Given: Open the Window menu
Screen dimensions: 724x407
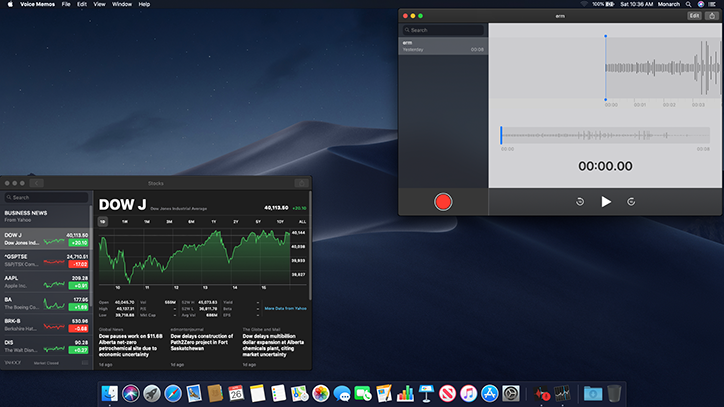Looking at the screenshot, I should [x=122, y=4].
